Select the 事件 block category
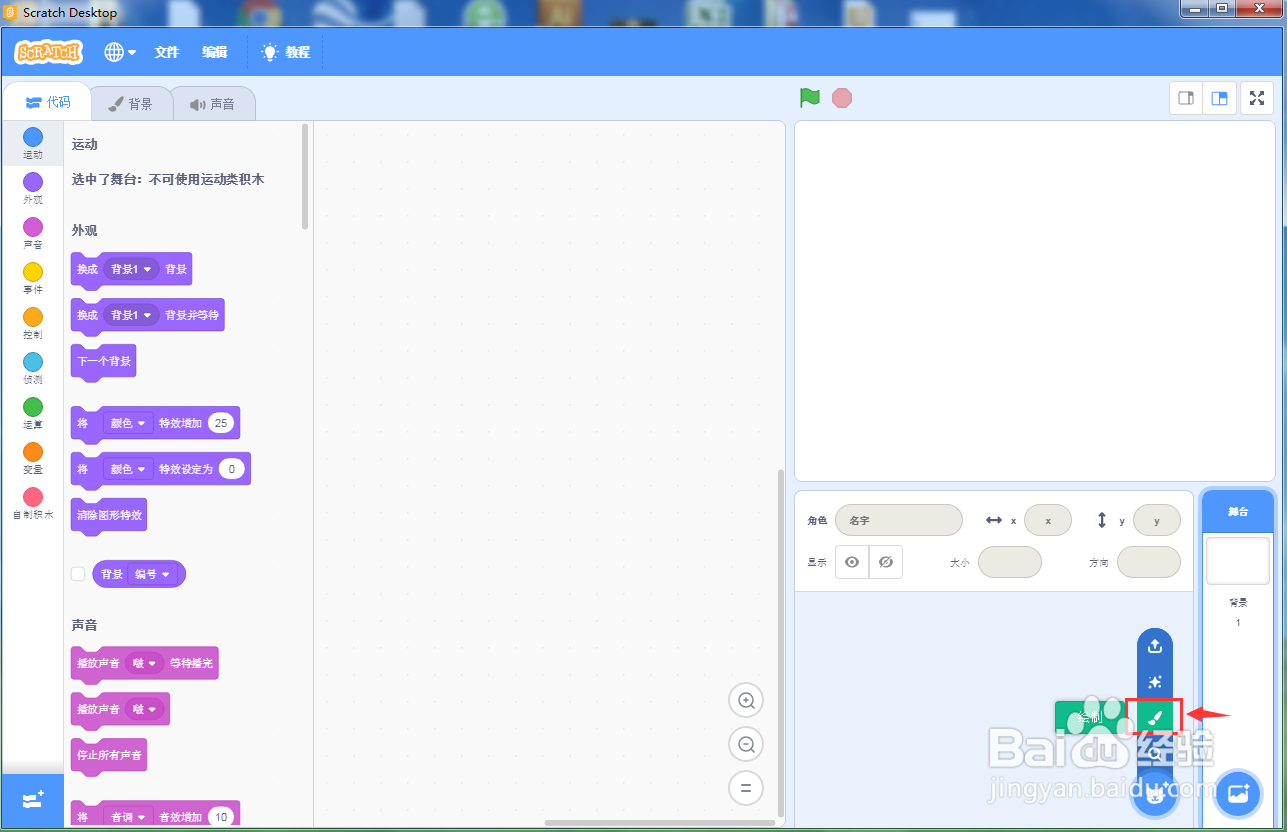Viewport: 1287px width, 832px height. tap(33, 278)
